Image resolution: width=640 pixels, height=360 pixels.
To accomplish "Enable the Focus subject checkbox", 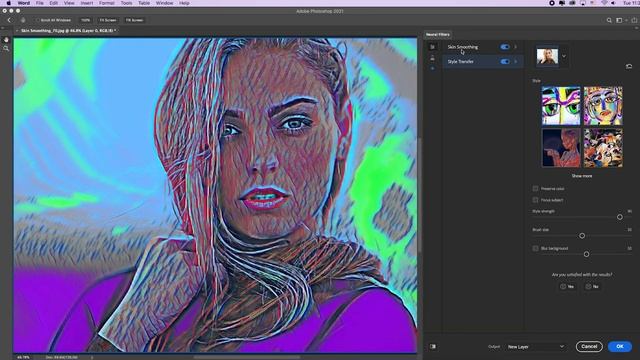I will pos(535,200).
